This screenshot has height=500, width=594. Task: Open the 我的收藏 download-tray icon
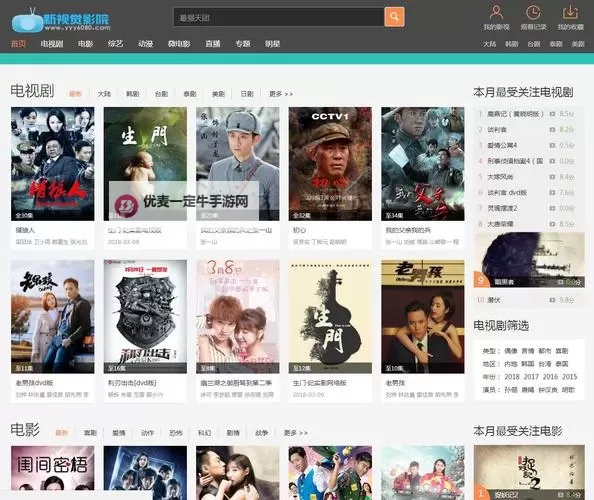click(570, 12)
